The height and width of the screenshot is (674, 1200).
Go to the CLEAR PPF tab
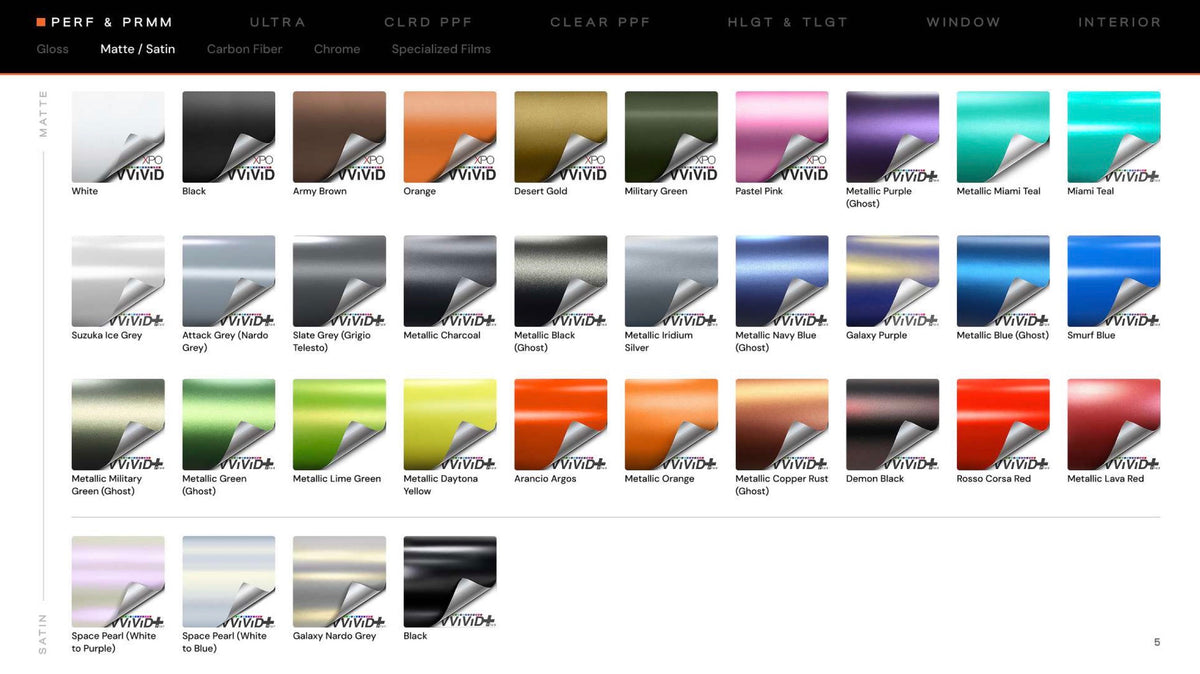[x=600, y=22]
